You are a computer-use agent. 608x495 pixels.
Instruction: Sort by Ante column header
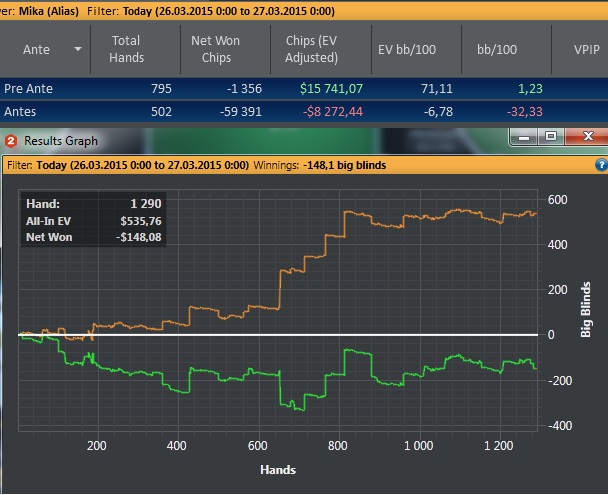[x=36, y=50]
